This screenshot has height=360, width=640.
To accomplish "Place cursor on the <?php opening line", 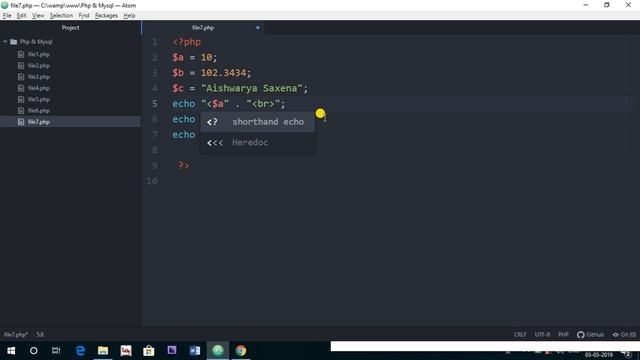I will [x=187, y=42].
